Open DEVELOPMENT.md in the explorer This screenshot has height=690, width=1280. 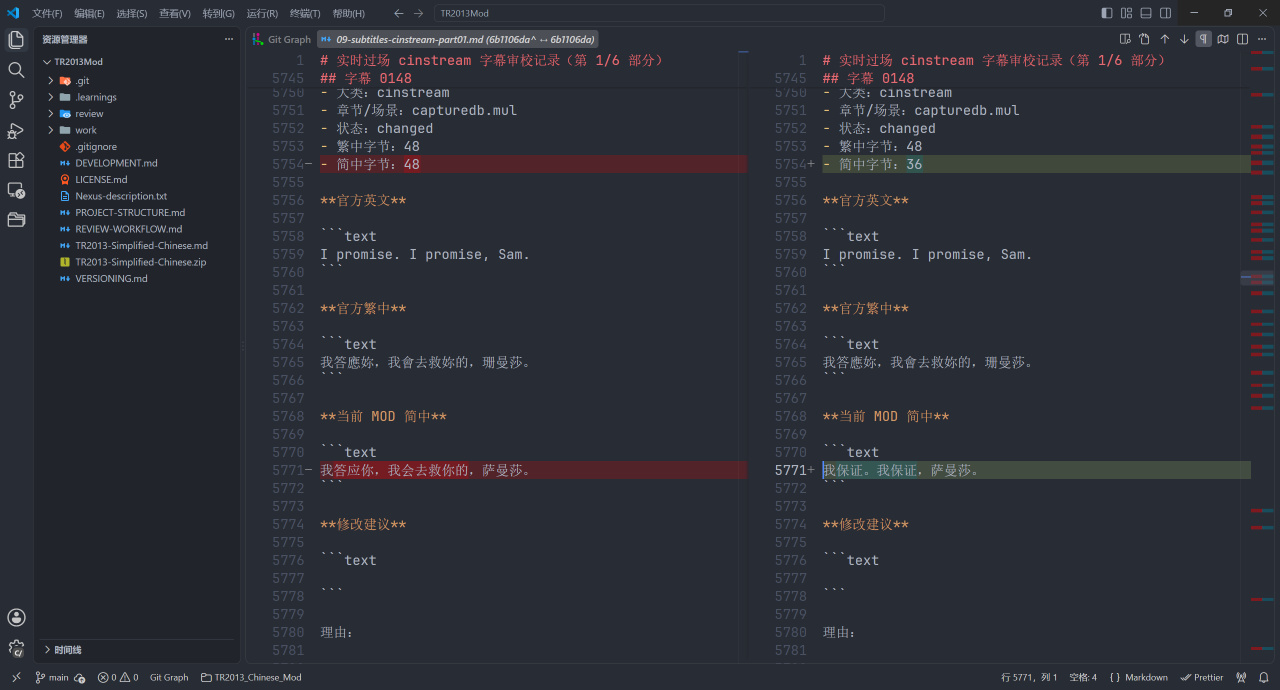pyautogui.click(x=116, y=163)
